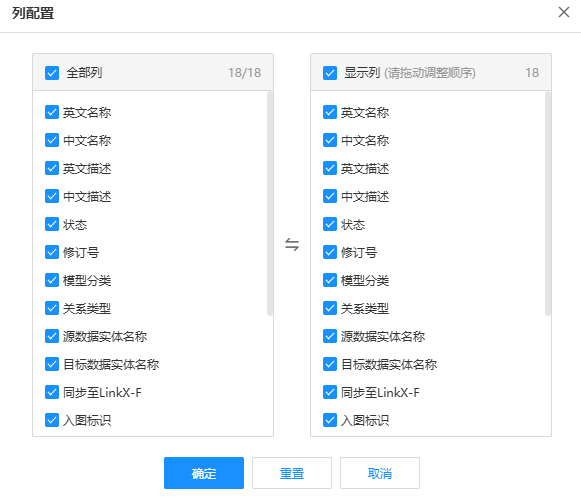Toggle 英文描述 checkbox in left list
The width and height of the screenshot is (581, 498).
pos(52,168)
